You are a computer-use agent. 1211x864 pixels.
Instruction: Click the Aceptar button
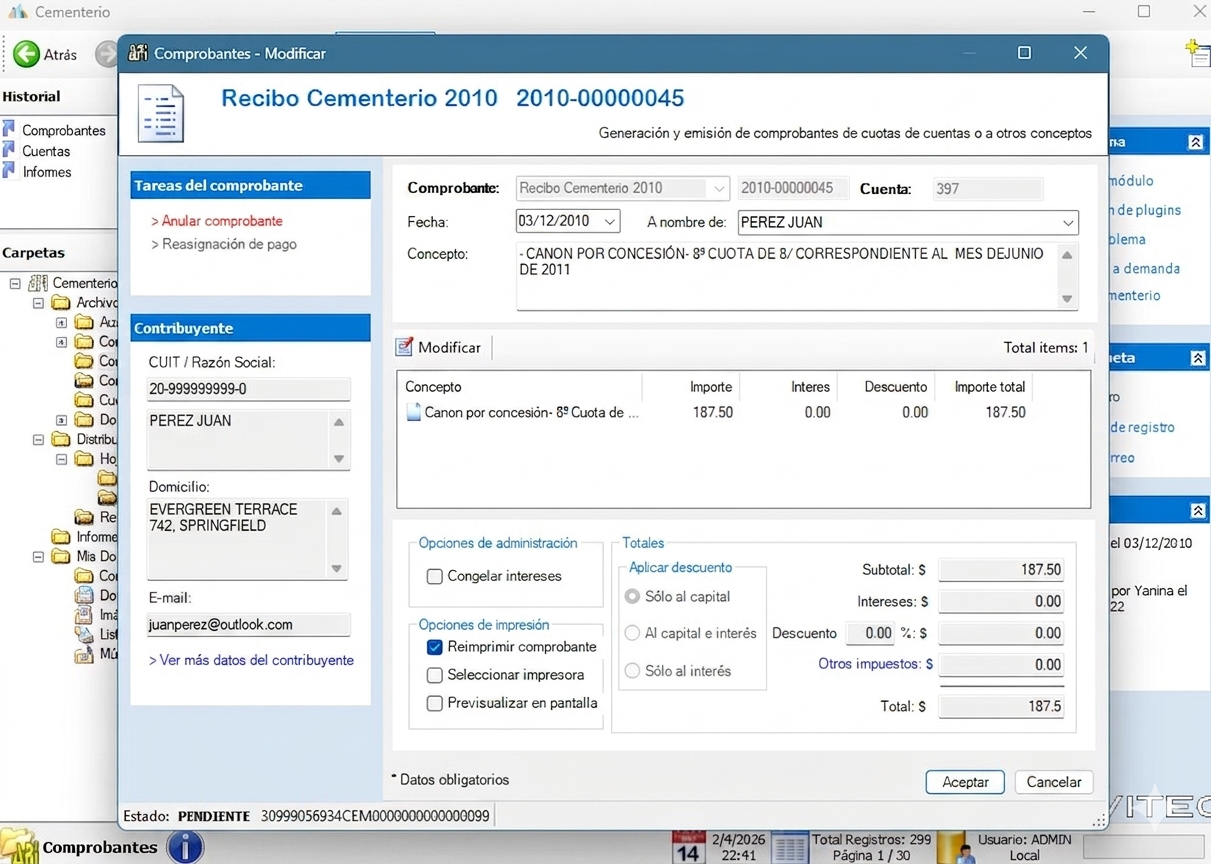tap(965, 782)
